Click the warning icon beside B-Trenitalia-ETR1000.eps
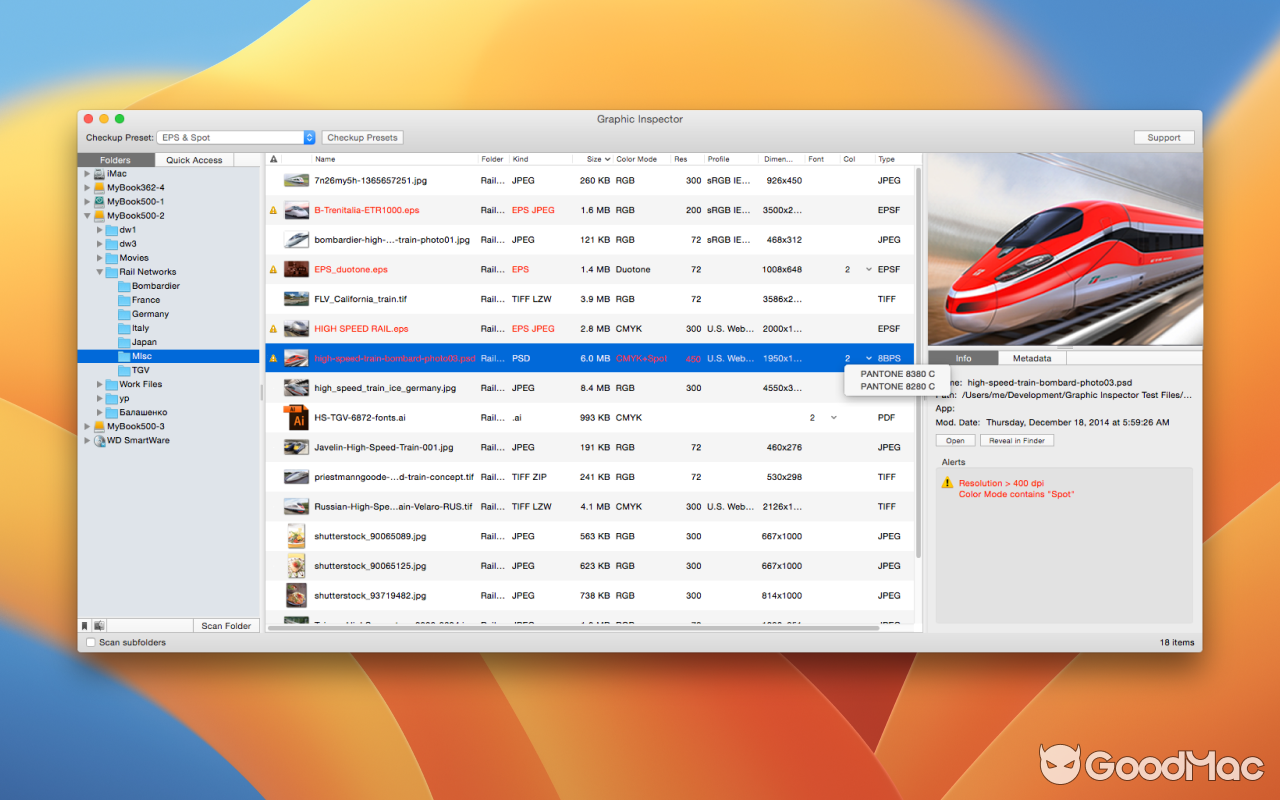 275,210
